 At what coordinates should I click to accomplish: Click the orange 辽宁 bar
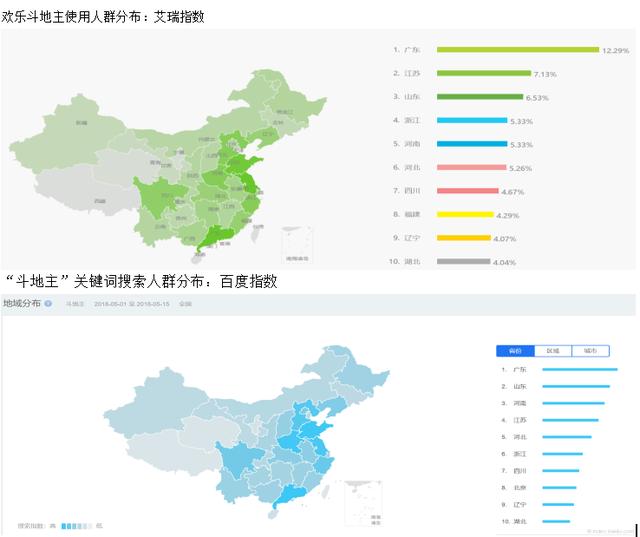(464, 238)
